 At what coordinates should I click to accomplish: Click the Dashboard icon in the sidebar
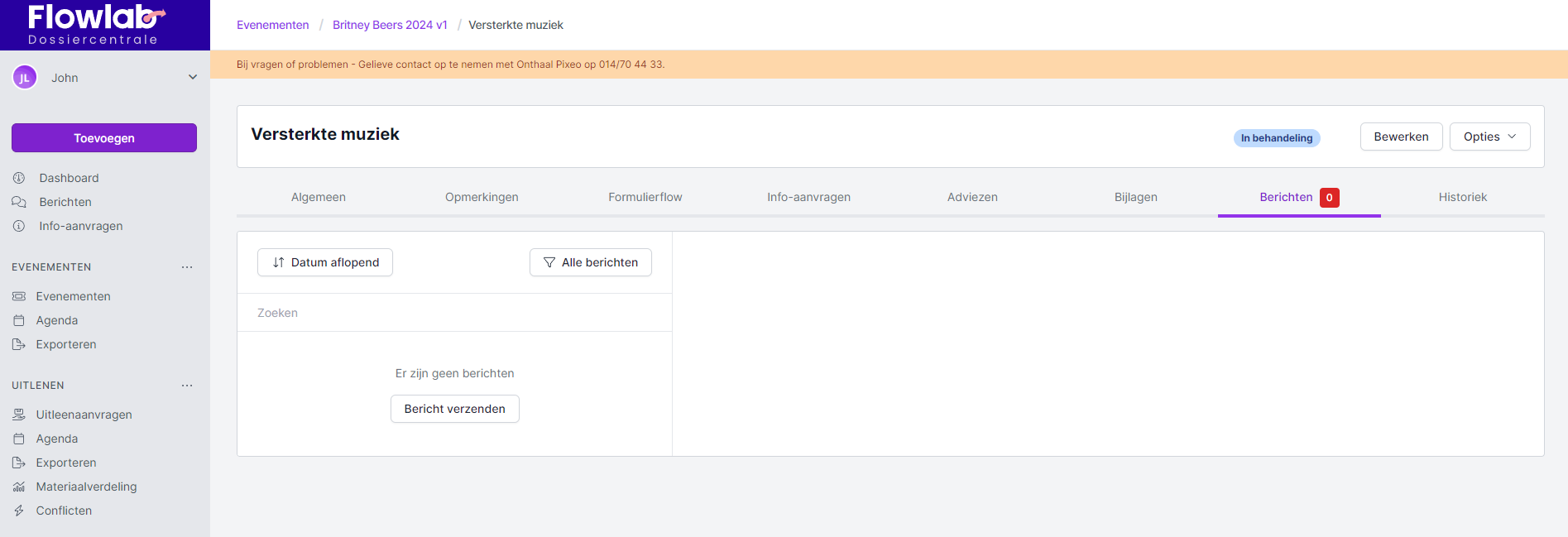click(x=19, y=178)
